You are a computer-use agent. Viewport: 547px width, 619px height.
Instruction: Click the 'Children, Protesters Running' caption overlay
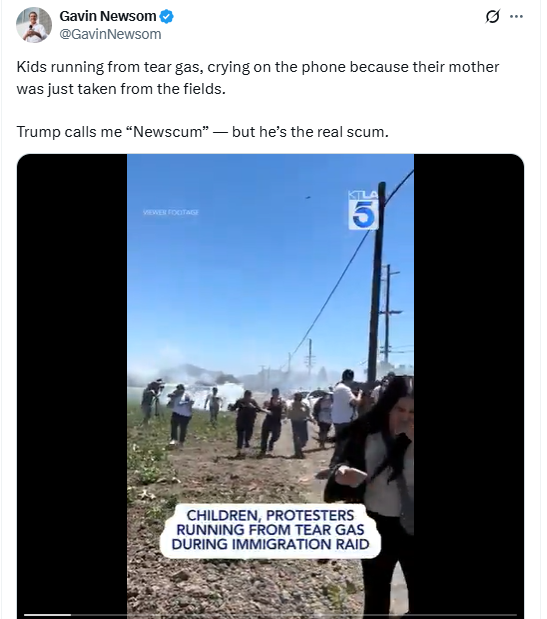tap(270, 530)
